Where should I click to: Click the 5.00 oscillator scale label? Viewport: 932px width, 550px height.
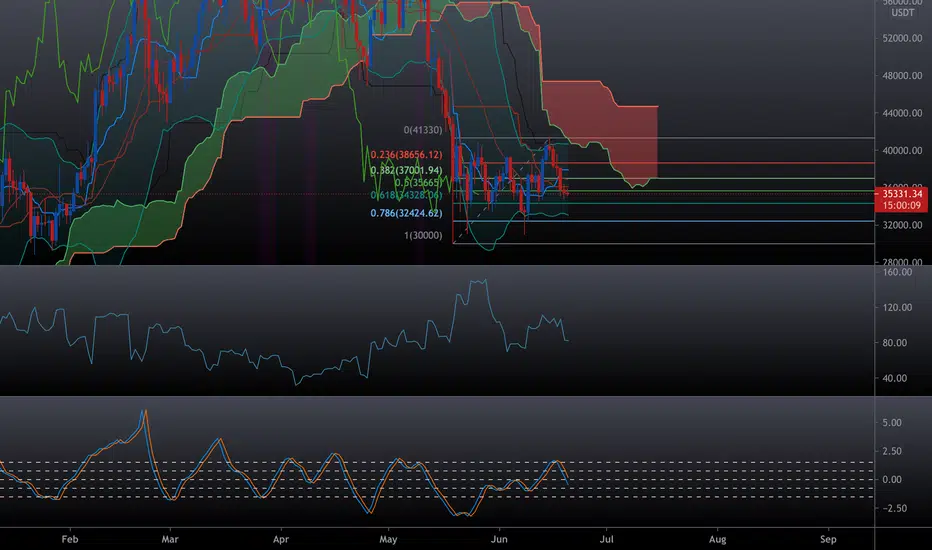click(892, 423)
